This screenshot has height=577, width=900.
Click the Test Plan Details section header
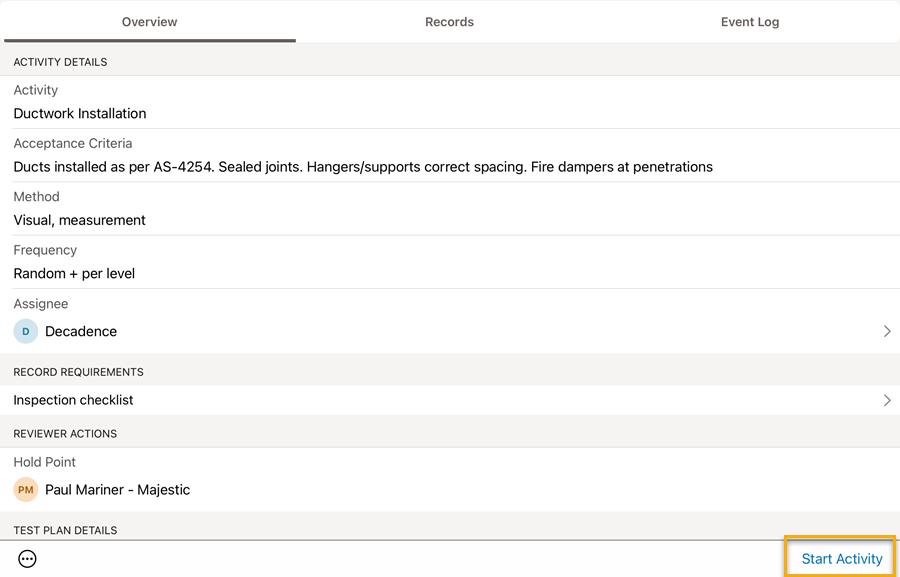coord(65,530)
